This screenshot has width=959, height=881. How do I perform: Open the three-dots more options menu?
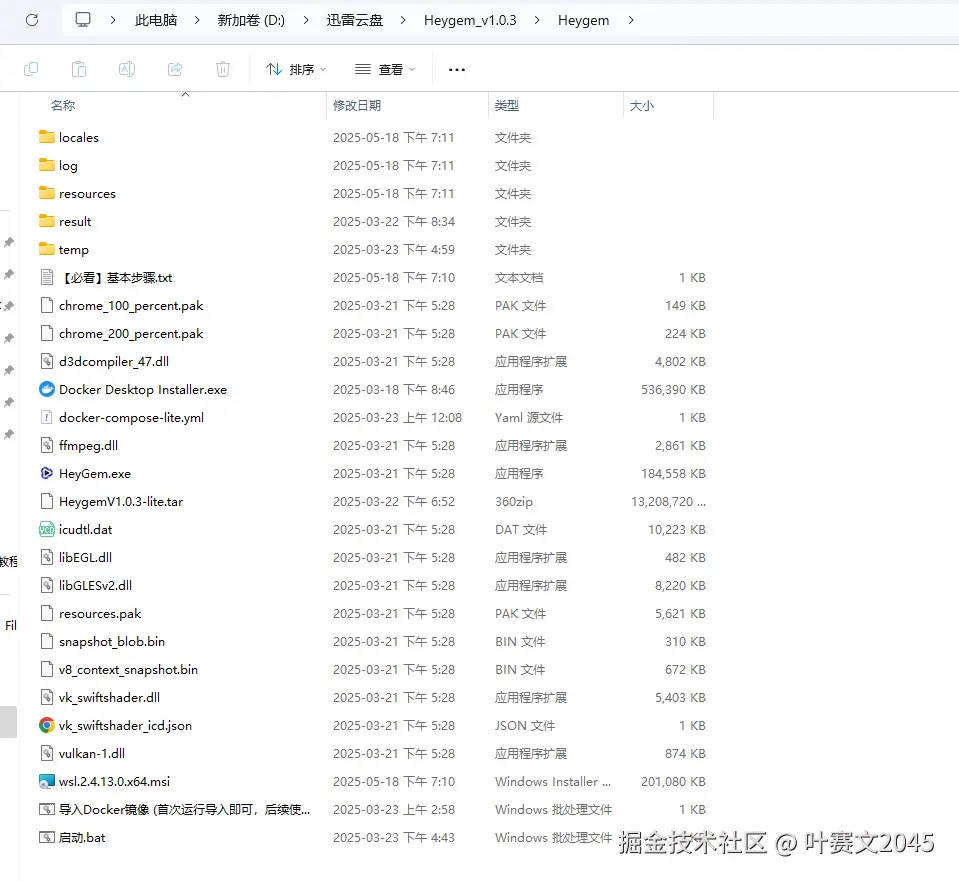(x=457, y=70)
